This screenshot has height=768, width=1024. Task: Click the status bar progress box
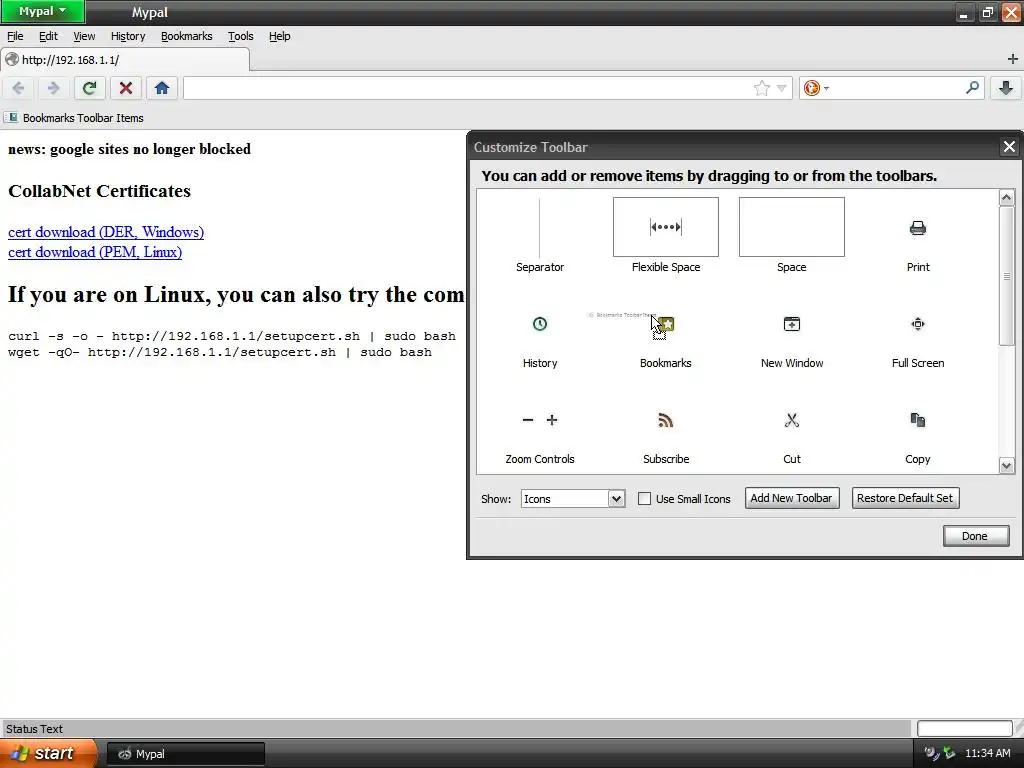tap(965, 728)
